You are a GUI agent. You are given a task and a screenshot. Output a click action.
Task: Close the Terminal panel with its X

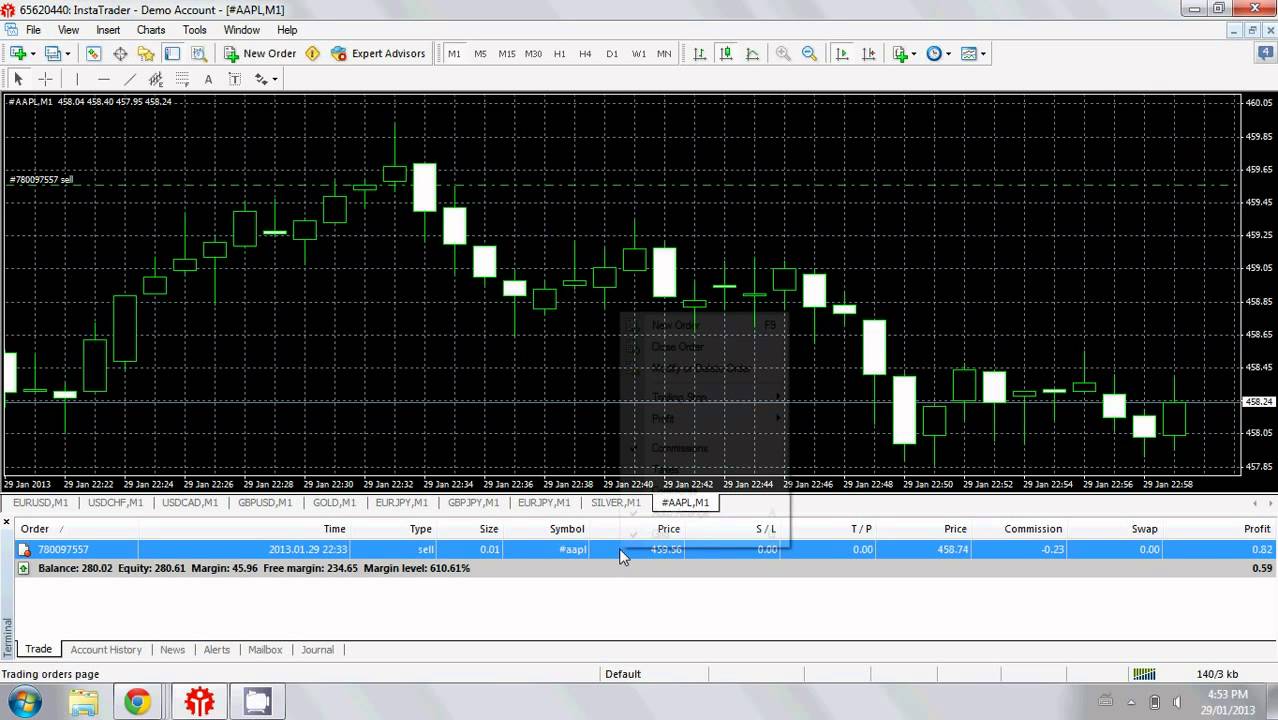coord(6,522)
